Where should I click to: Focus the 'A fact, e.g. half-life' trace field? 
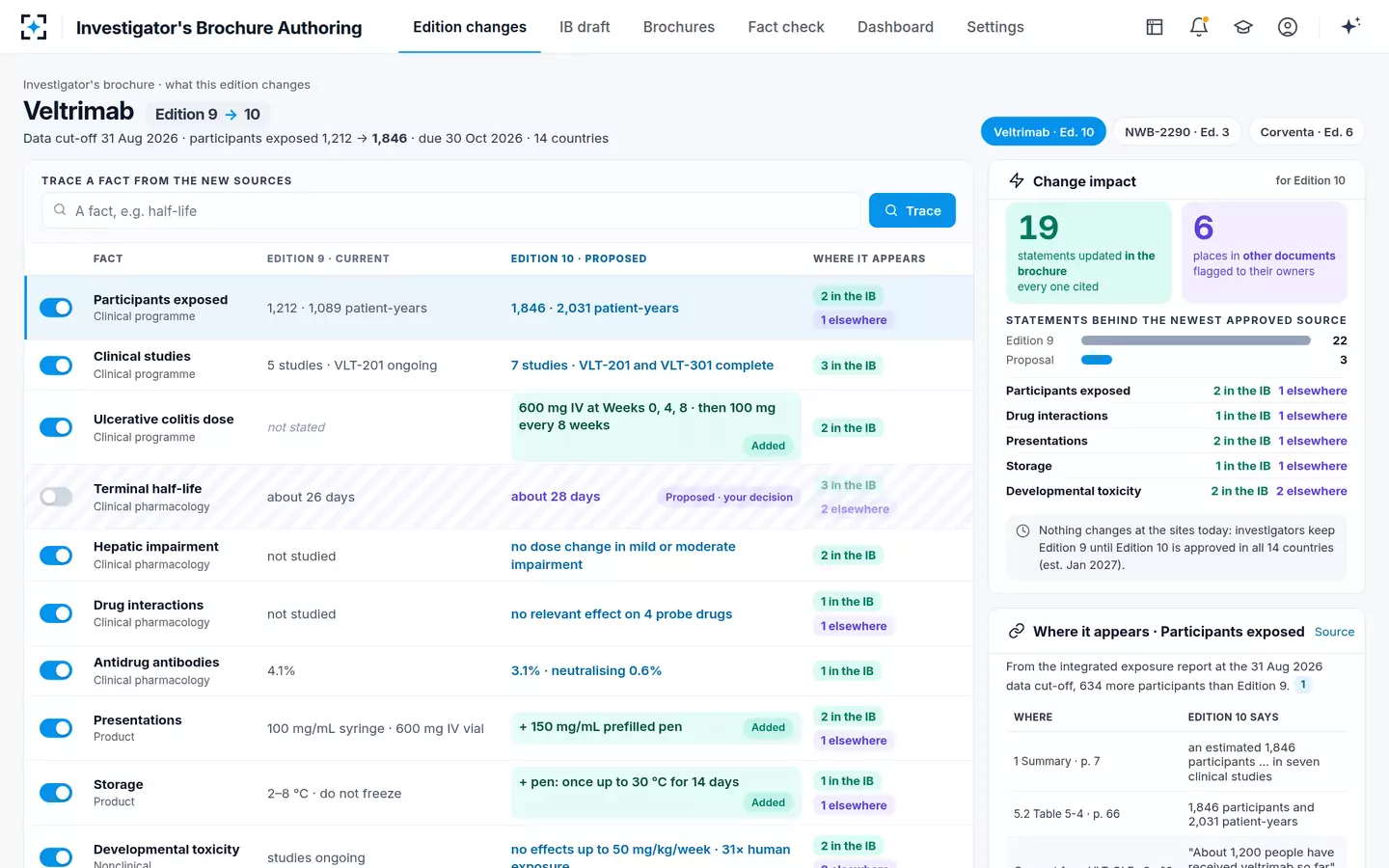[451, 210]
